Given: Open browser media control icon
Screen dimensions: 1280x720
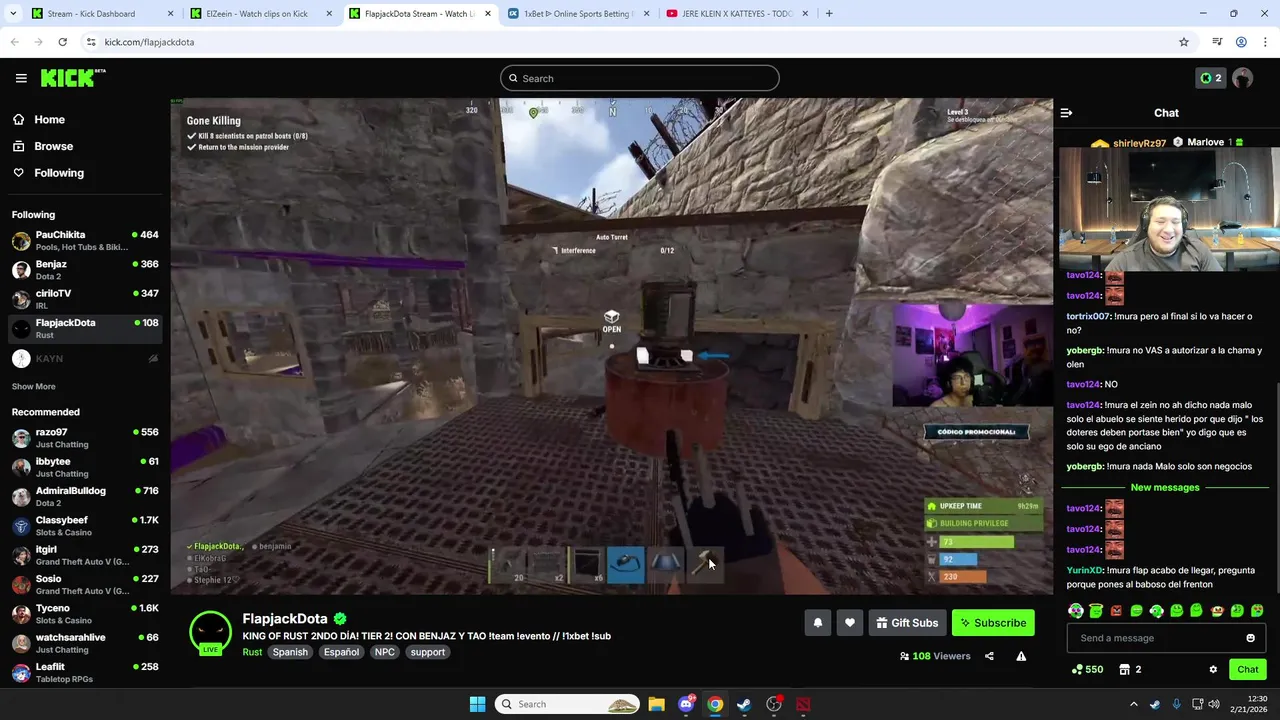Looking at the screenshot, I should click(1217, 42).
